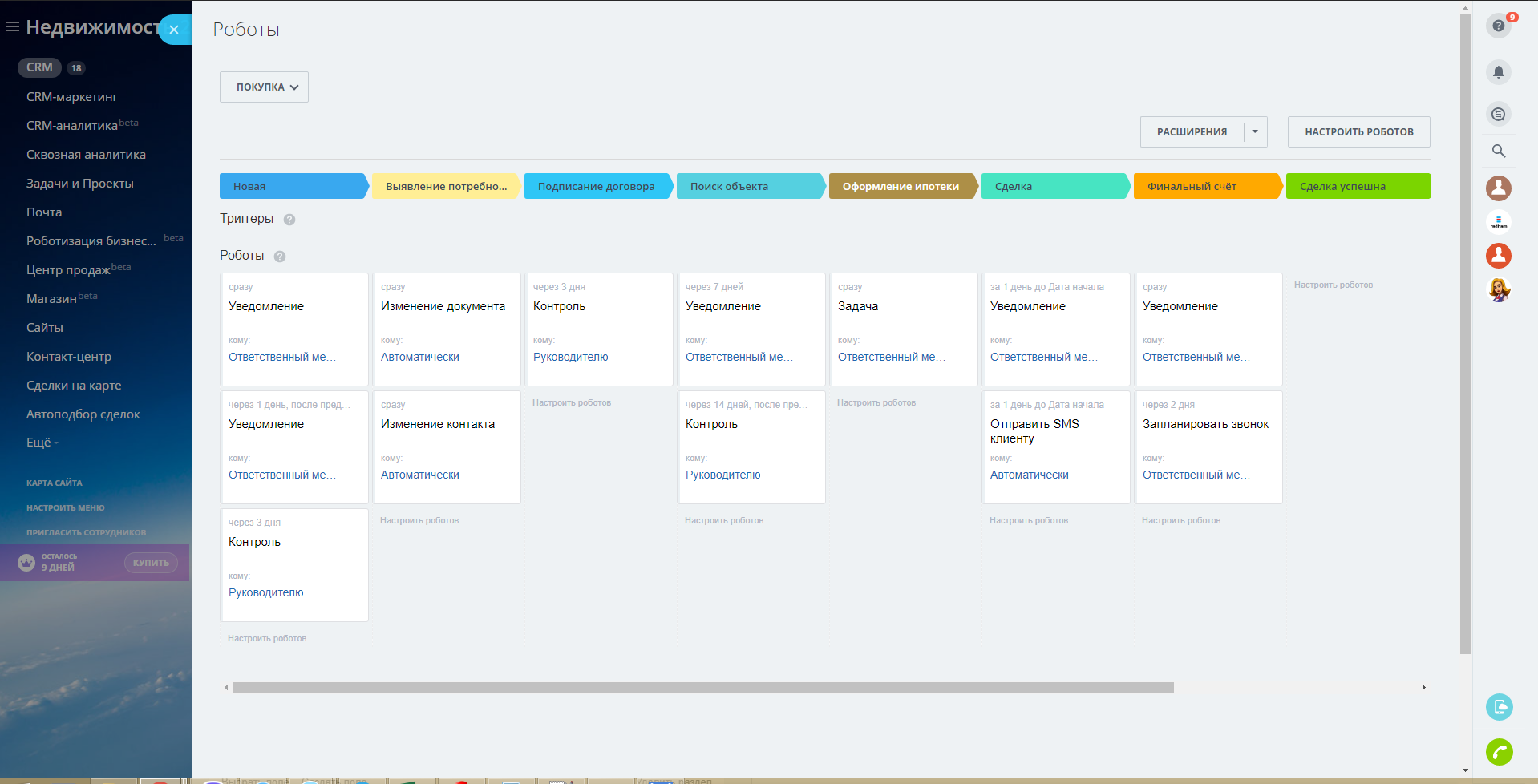Image resolution: width=1538 pixels, height=784 pixels.
Task: Click the horizontal scrollbar left arrow
Action: (x=226, y=688)
